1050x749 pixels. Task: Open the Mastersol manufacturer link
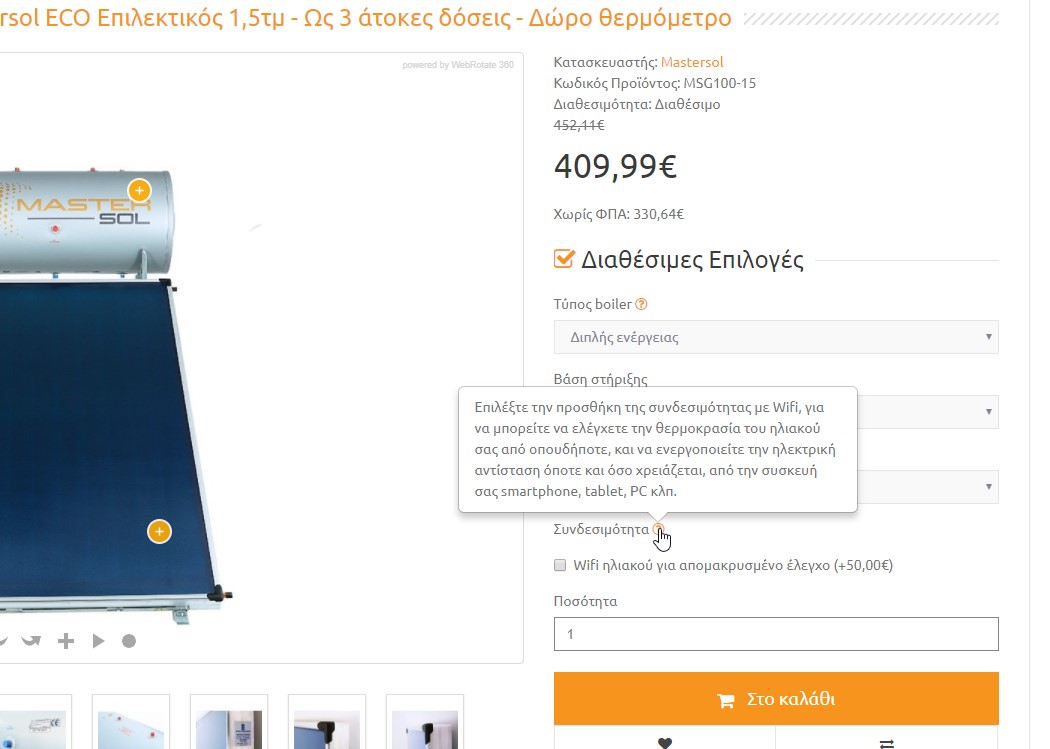click(692, 62)
